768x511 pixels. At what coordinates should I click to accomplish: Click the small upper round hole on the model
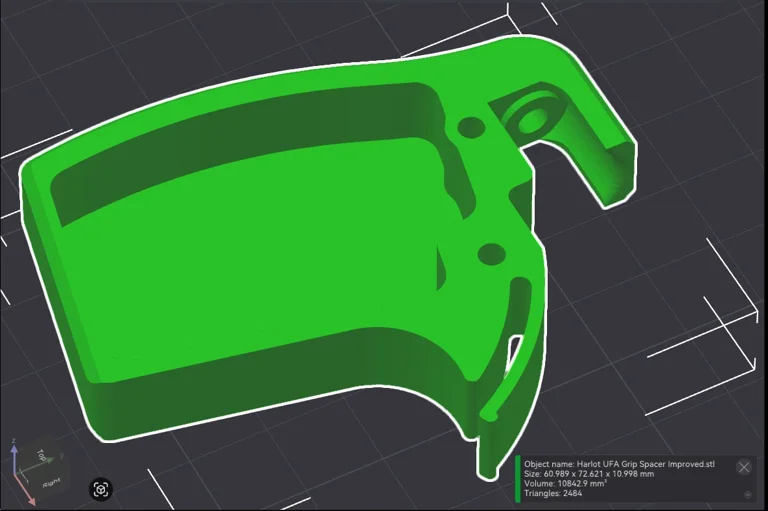470,128
